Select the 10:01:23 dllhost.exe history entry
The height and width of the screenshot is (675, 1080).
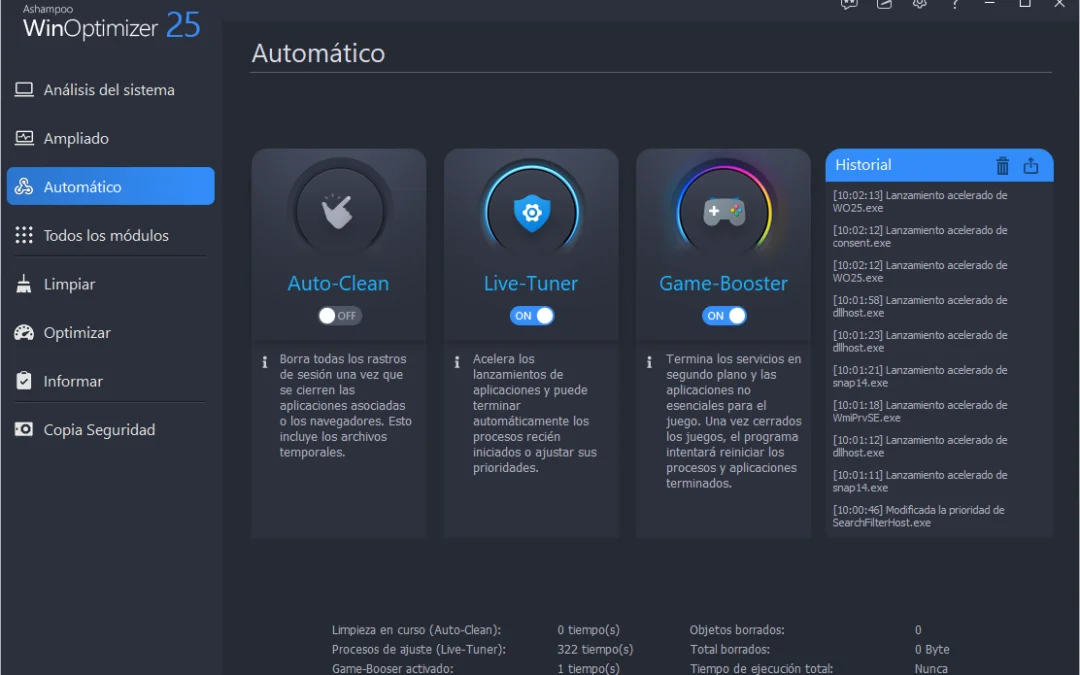click(x=920, y=342)
